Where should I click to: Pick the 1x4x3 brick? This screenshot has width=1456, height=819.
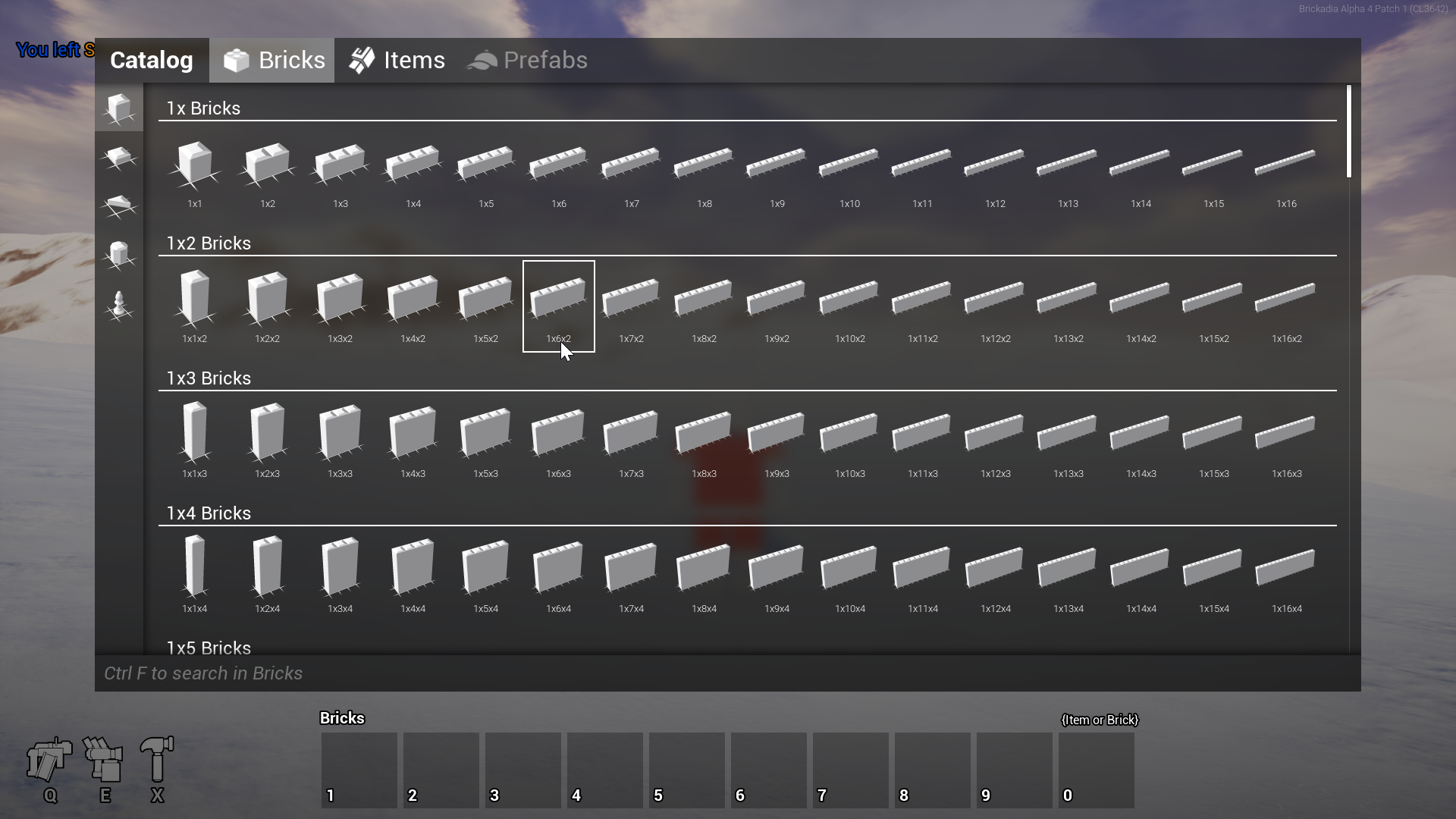point(413,441)
